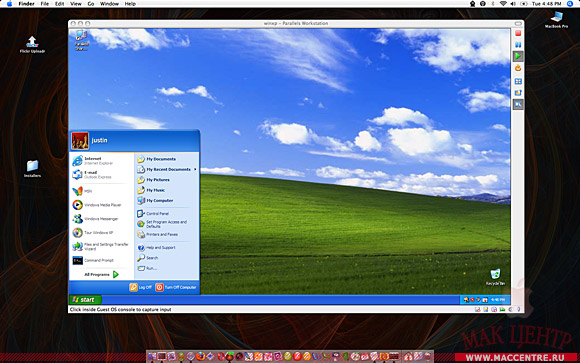
Task: Open My Music
Action: tap(151, 190)
